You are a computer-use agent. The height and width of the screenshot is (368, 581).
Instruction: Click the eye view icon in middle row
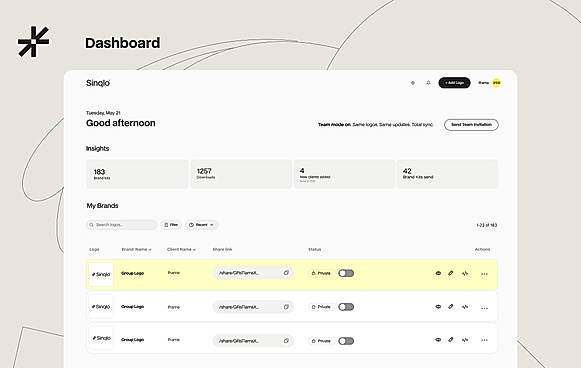[x=438, y=306]
